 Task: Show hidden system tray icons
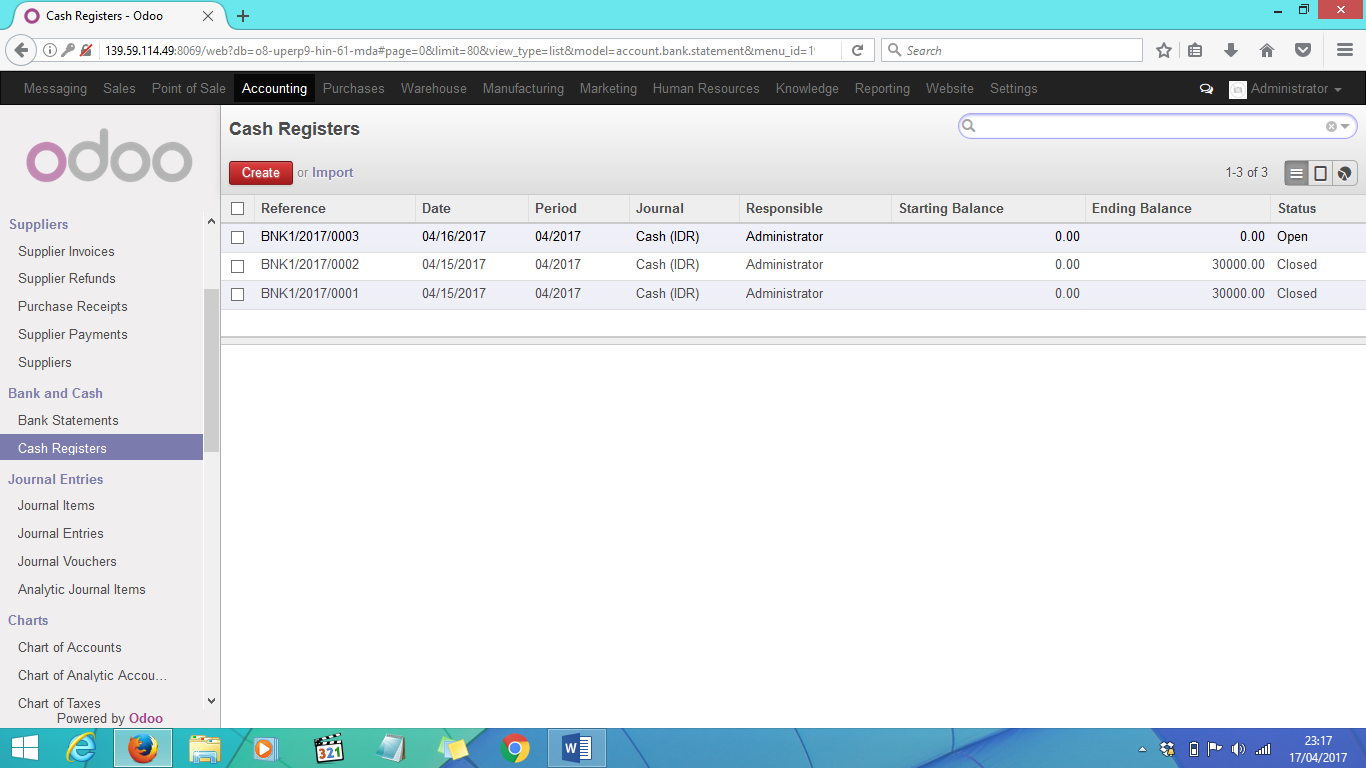pyautogui.click(x=1143, y=749)
